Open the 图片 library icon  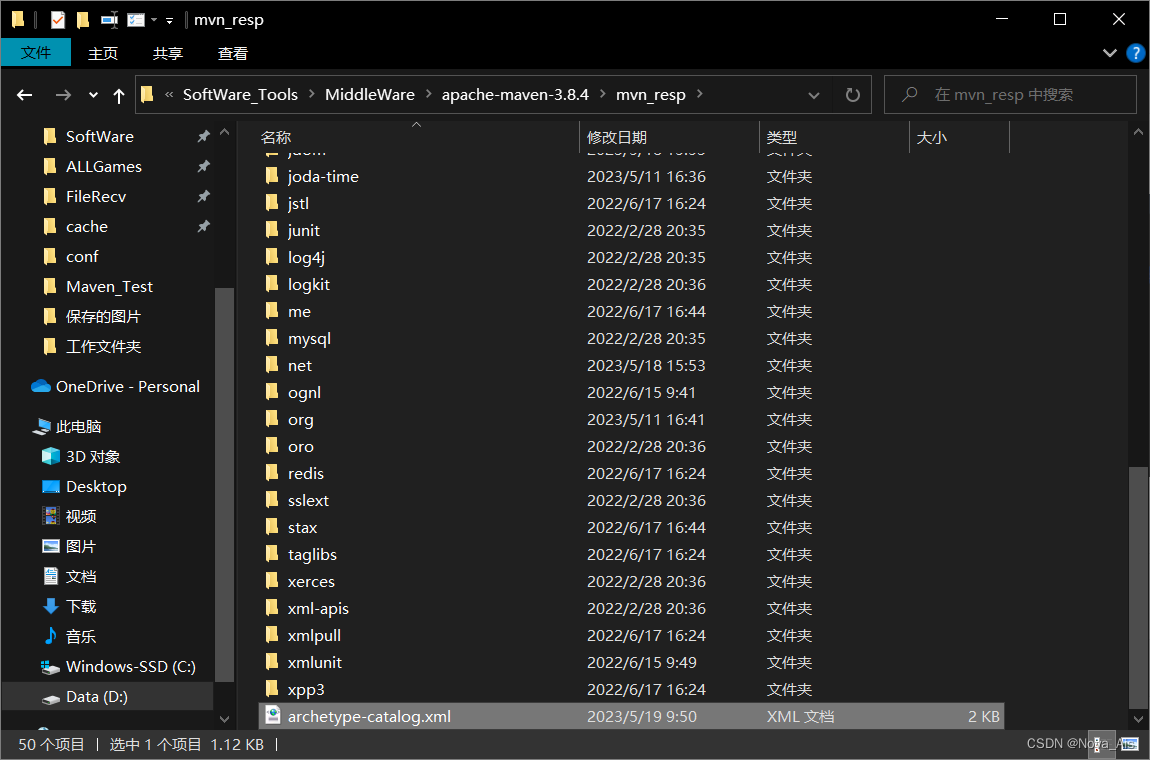51,547
